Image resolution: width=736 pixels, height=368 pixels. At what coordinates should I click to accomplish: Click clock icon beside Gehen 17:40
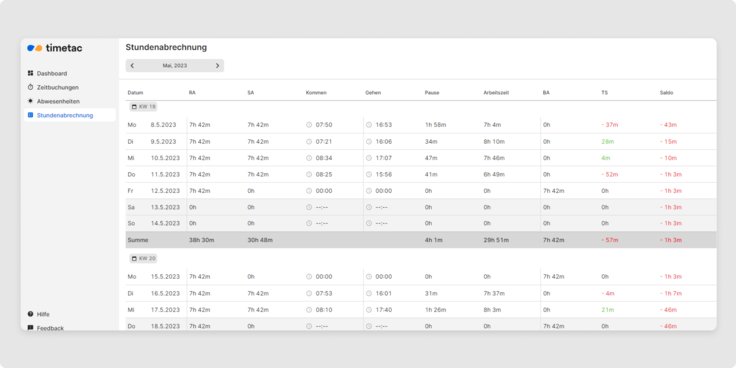pyautogui.click(x=369, y=310)
